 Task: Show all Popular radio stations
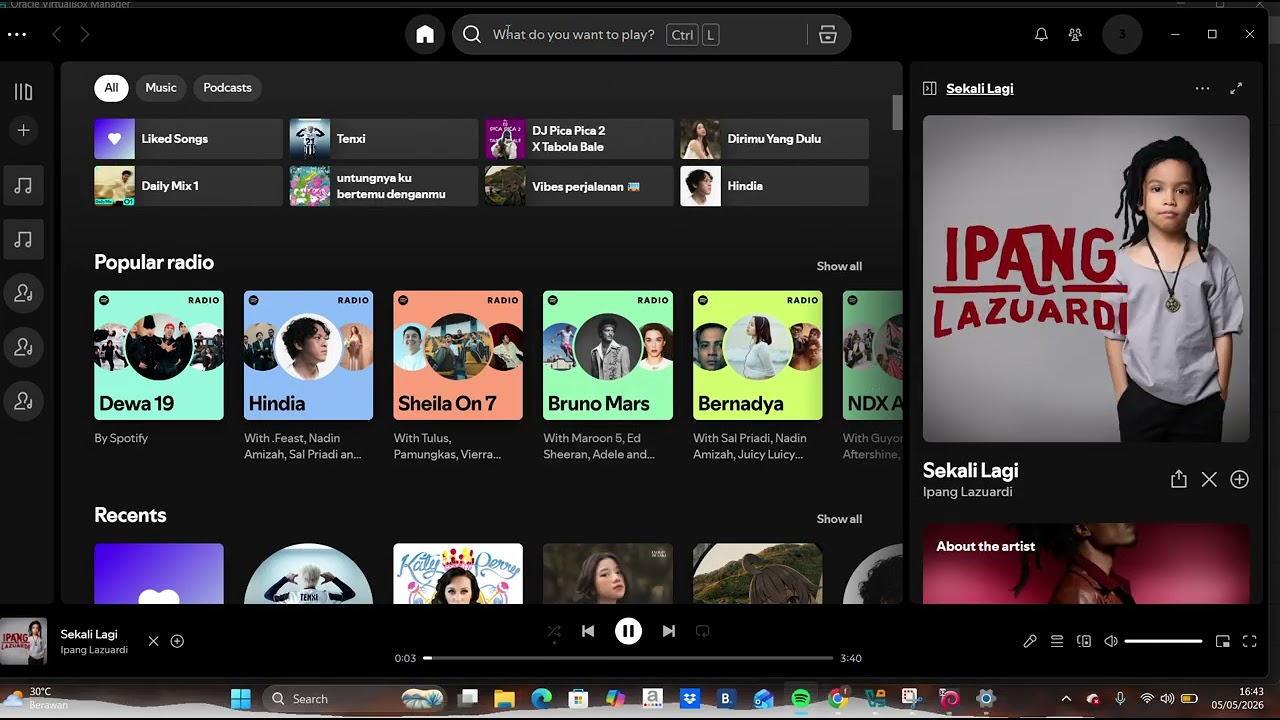click(839, 266)
